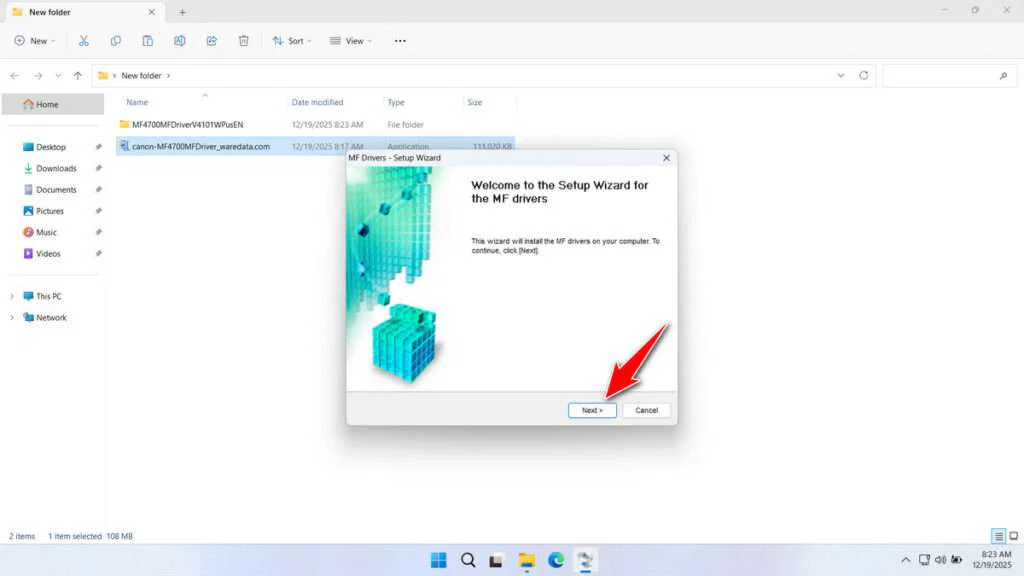Screen dimensions: 1024x576
Task: Open the Sort dropdown menu
Action: pyautogui.click(x=292, y=41)
